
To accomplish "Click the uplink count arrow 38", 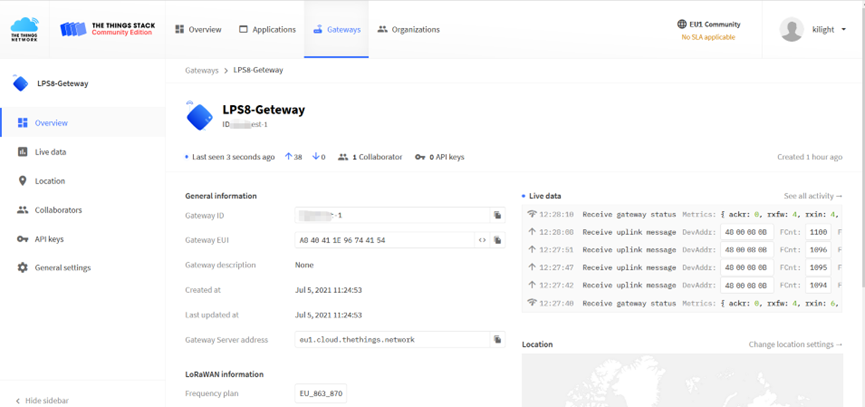I will [293, 157].
